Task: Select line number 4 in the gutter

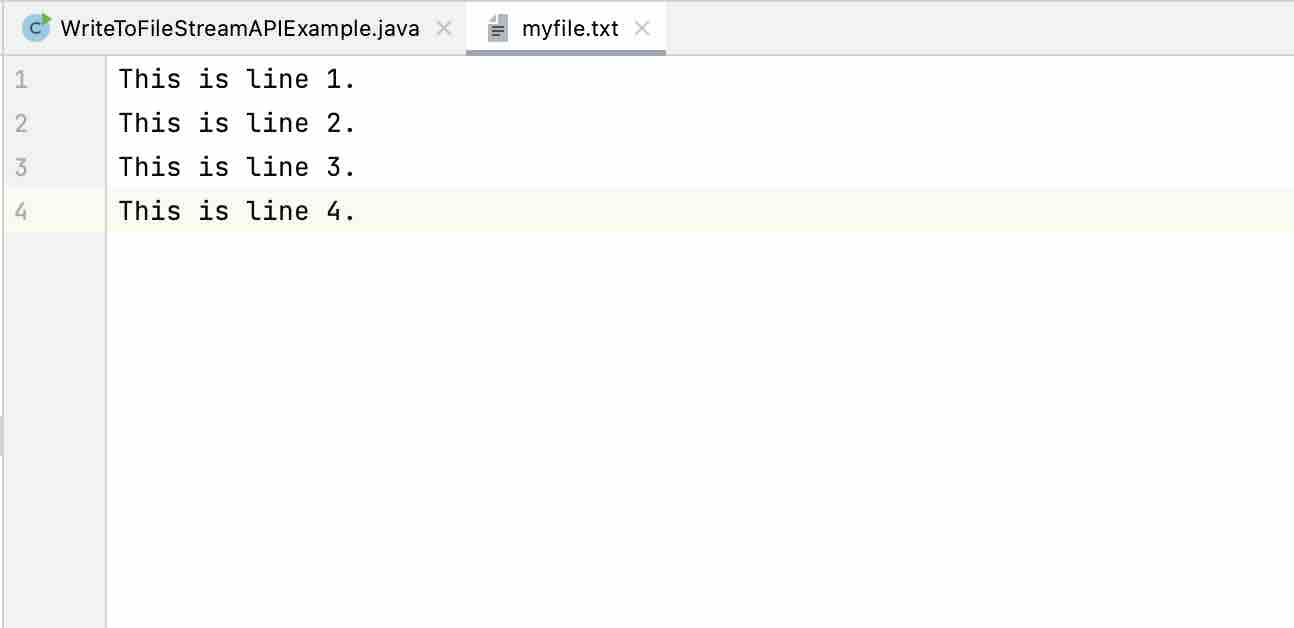Action: (20, 211)
